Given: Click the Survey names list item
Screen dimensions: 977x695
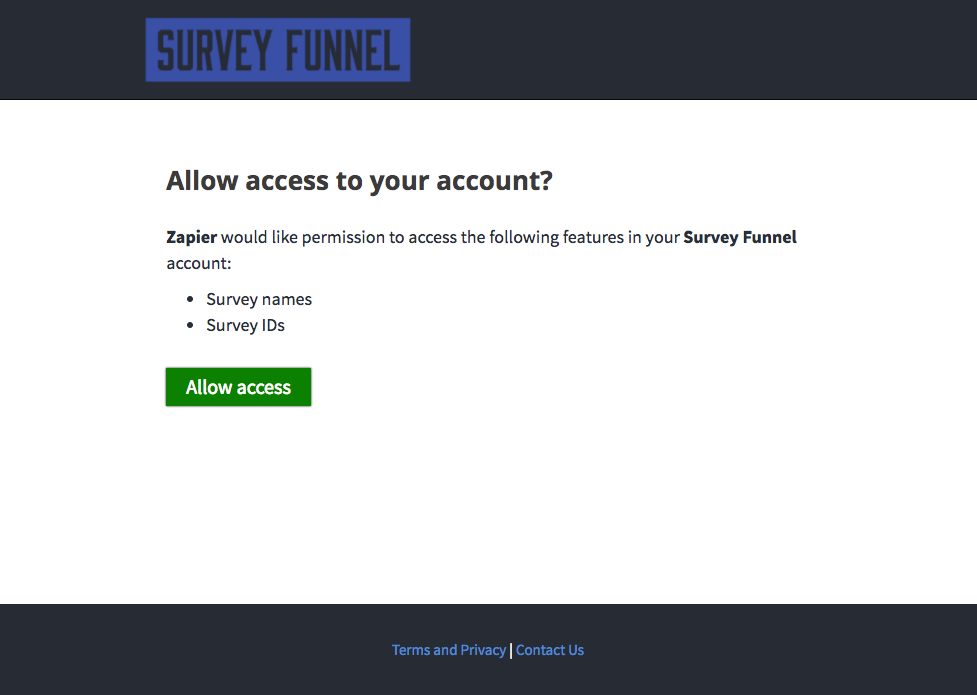Looking at the screenshot, I should click(x=259, y=299).
